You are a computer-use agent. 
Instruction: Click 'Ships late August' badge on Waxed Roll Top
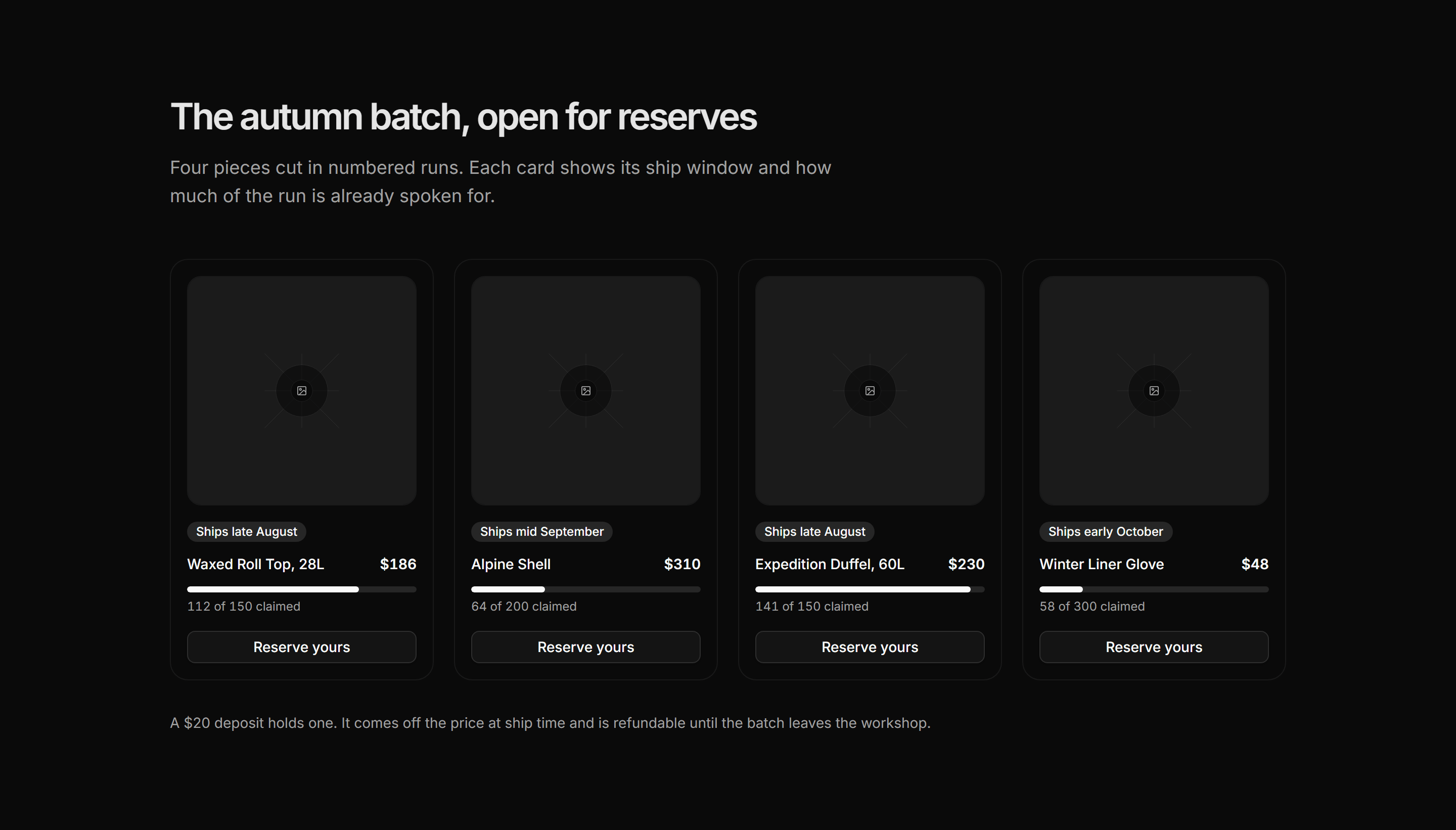[246, 532]
